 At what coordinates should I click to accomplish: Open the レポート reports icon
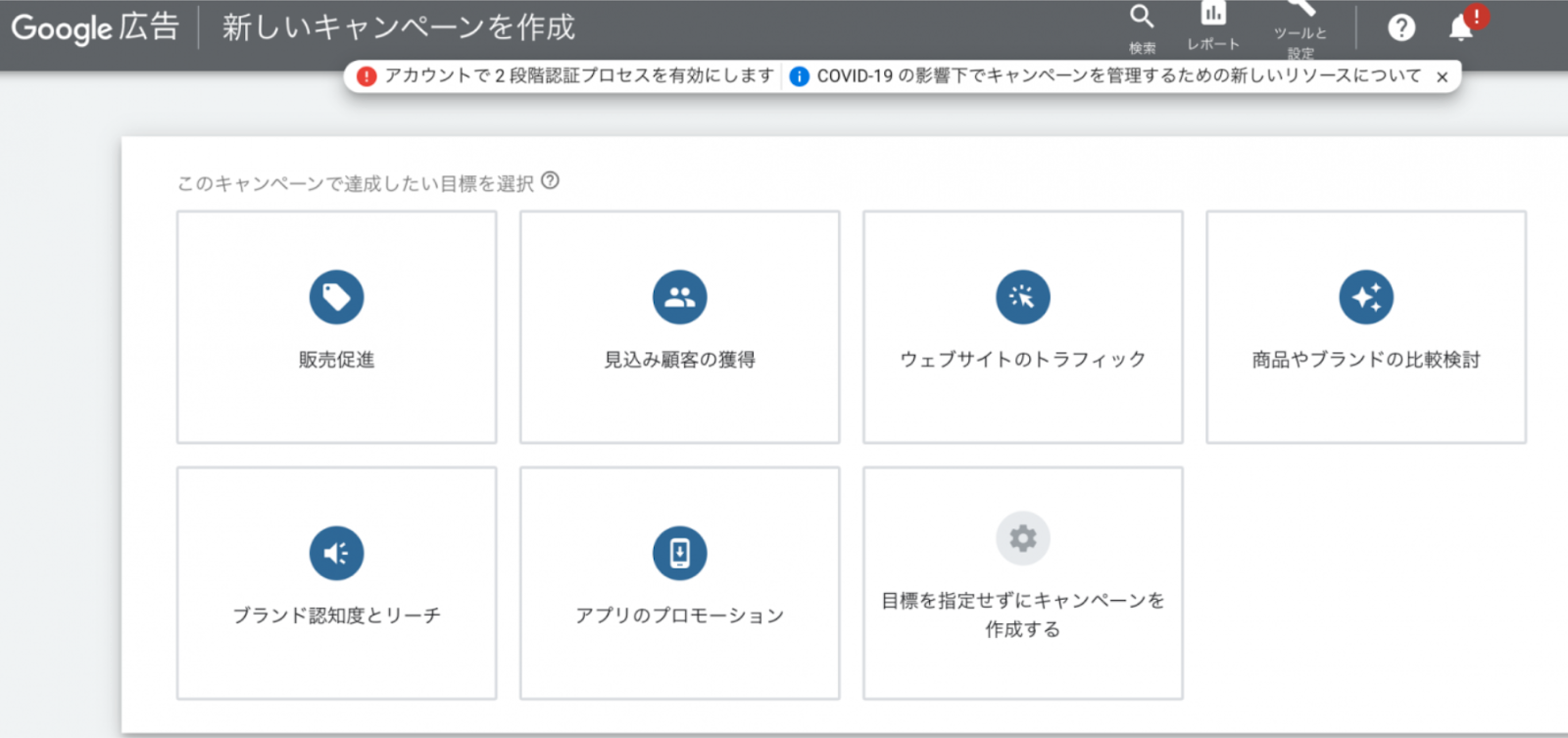pos(1213,13)
